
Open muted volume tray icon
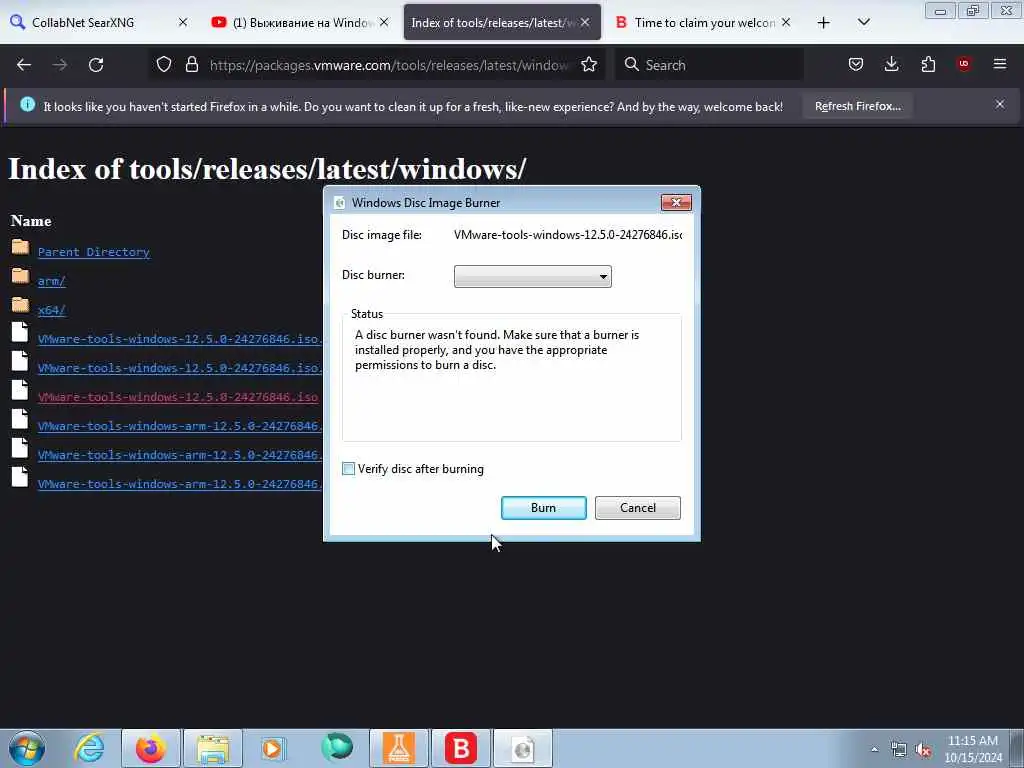pyautogui.click(x=923, y=750)
